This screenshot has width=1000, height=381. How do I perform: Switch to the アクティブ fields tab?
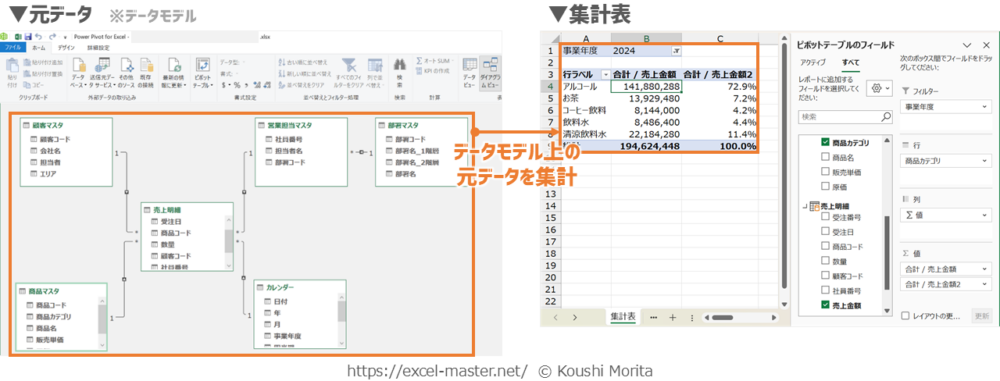(x=812, y=63)
